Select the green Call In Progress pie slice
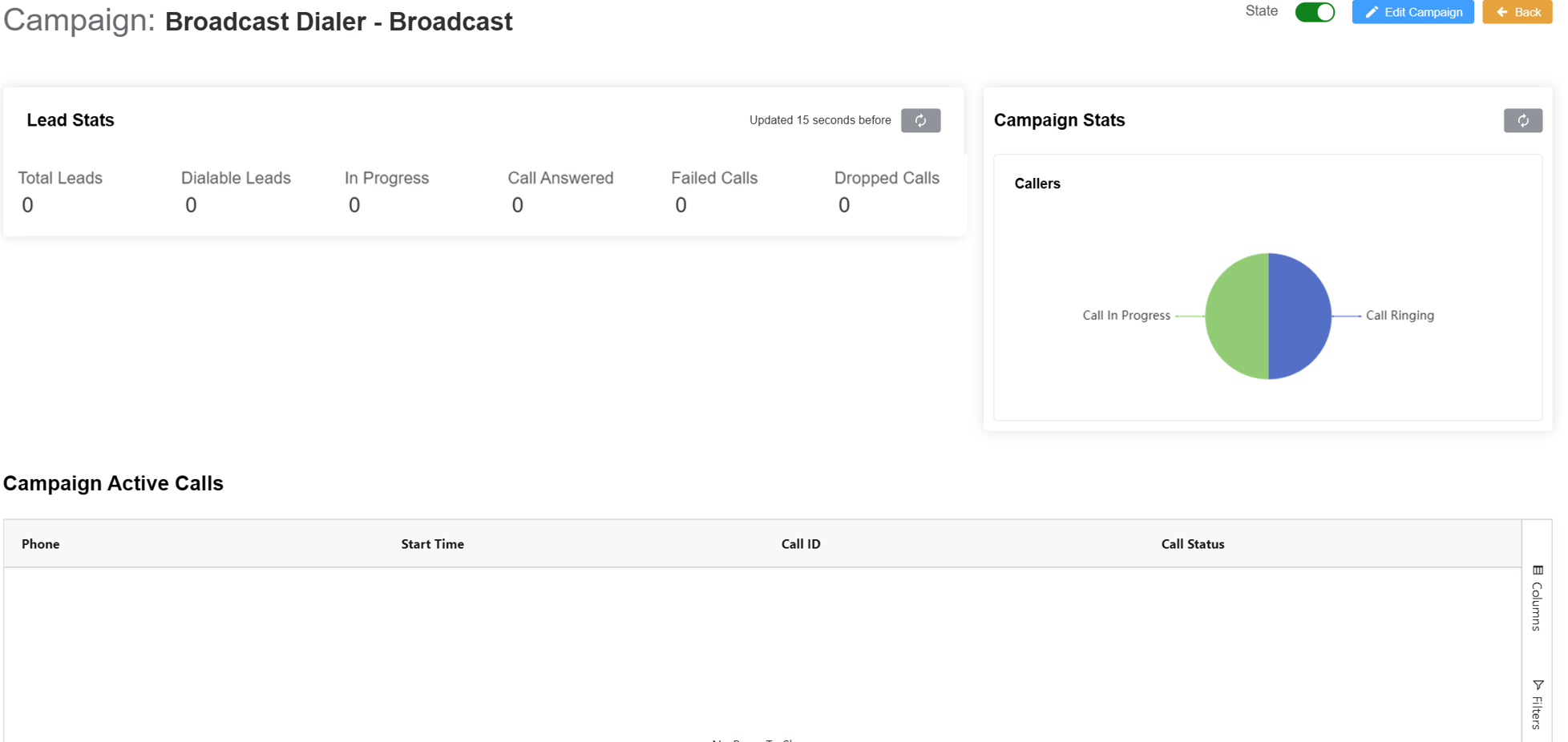 coord(1239,315)
